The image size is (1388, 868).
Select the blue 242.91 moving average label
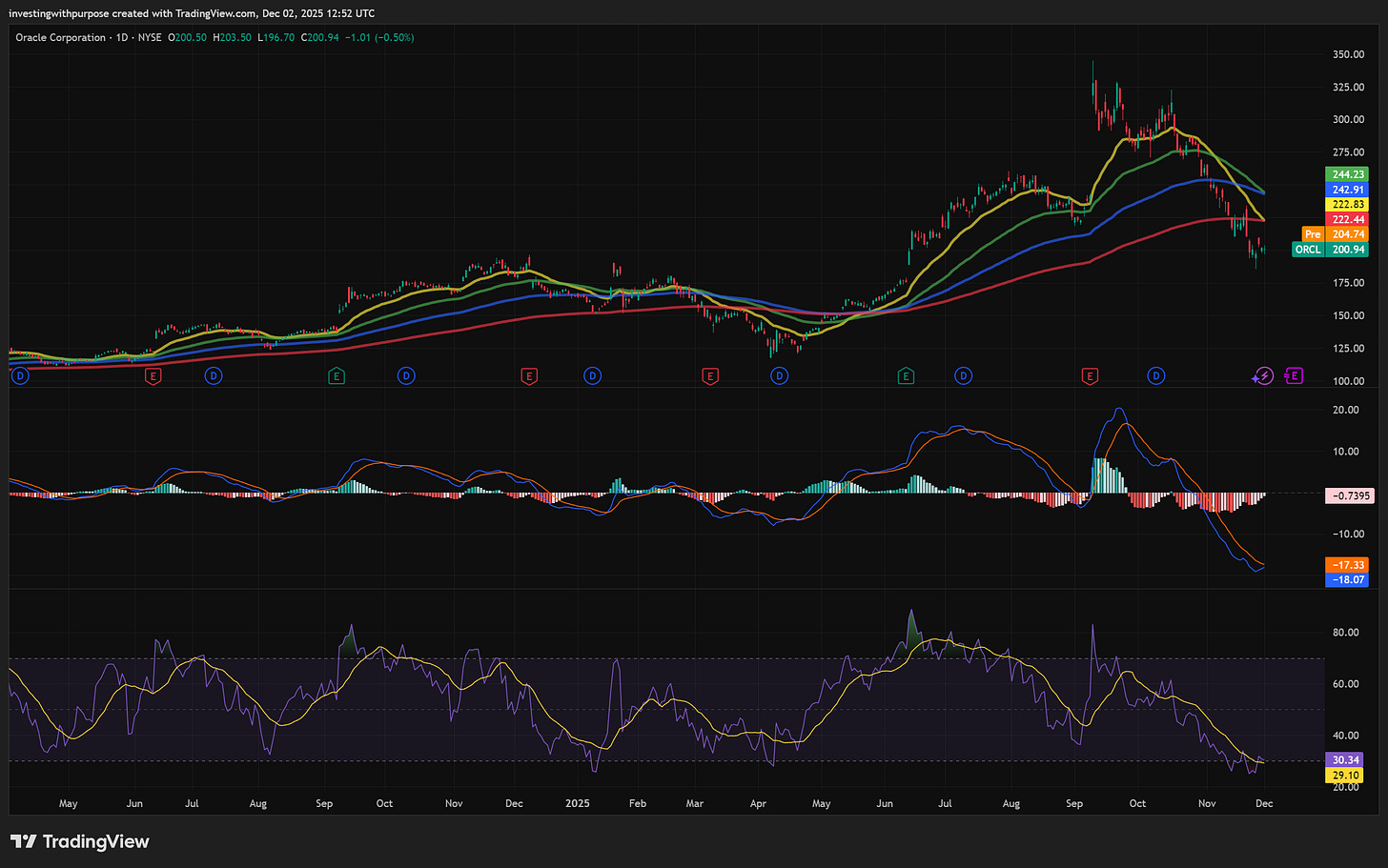pyautogui.click(x=1347, y=190)
